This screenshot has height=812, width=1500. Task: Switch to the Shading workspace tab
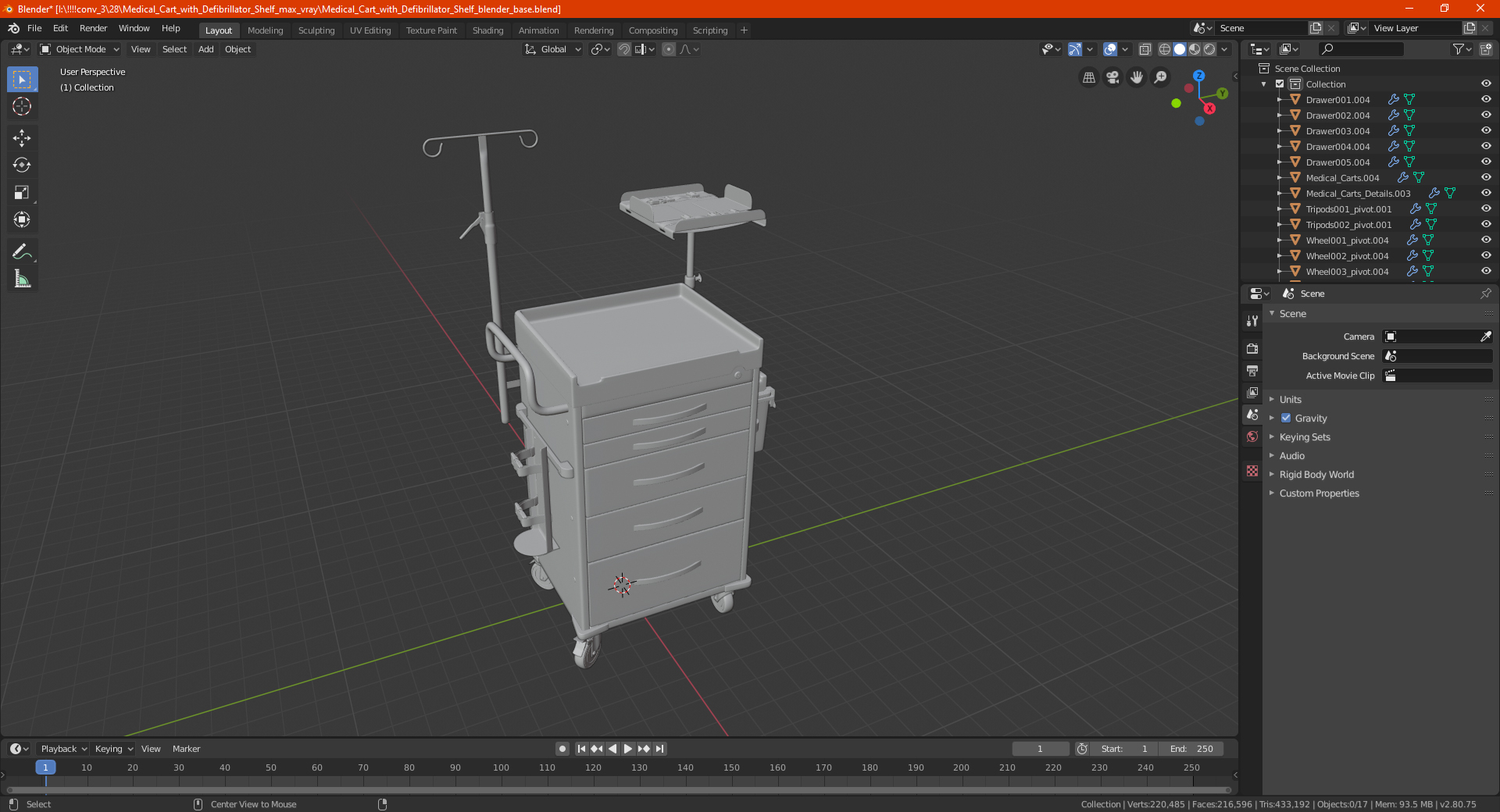point(487,30)
